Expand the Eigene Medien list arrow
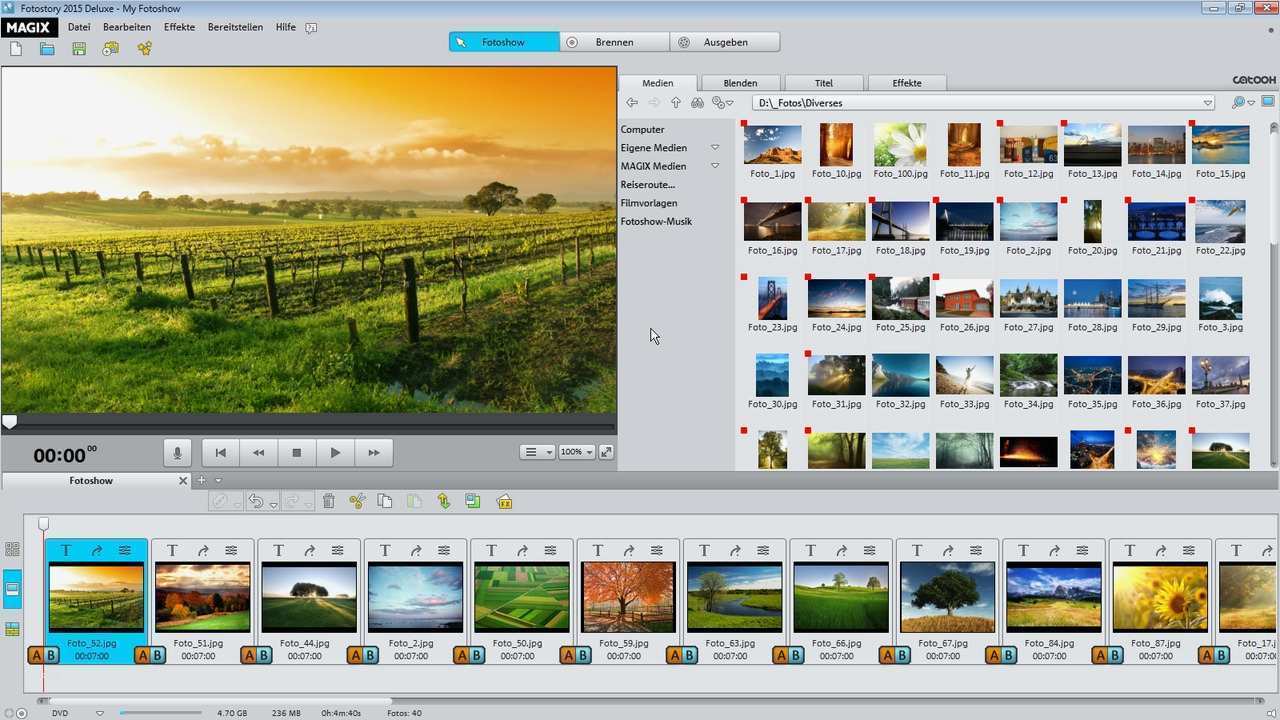 coord(715,148)
